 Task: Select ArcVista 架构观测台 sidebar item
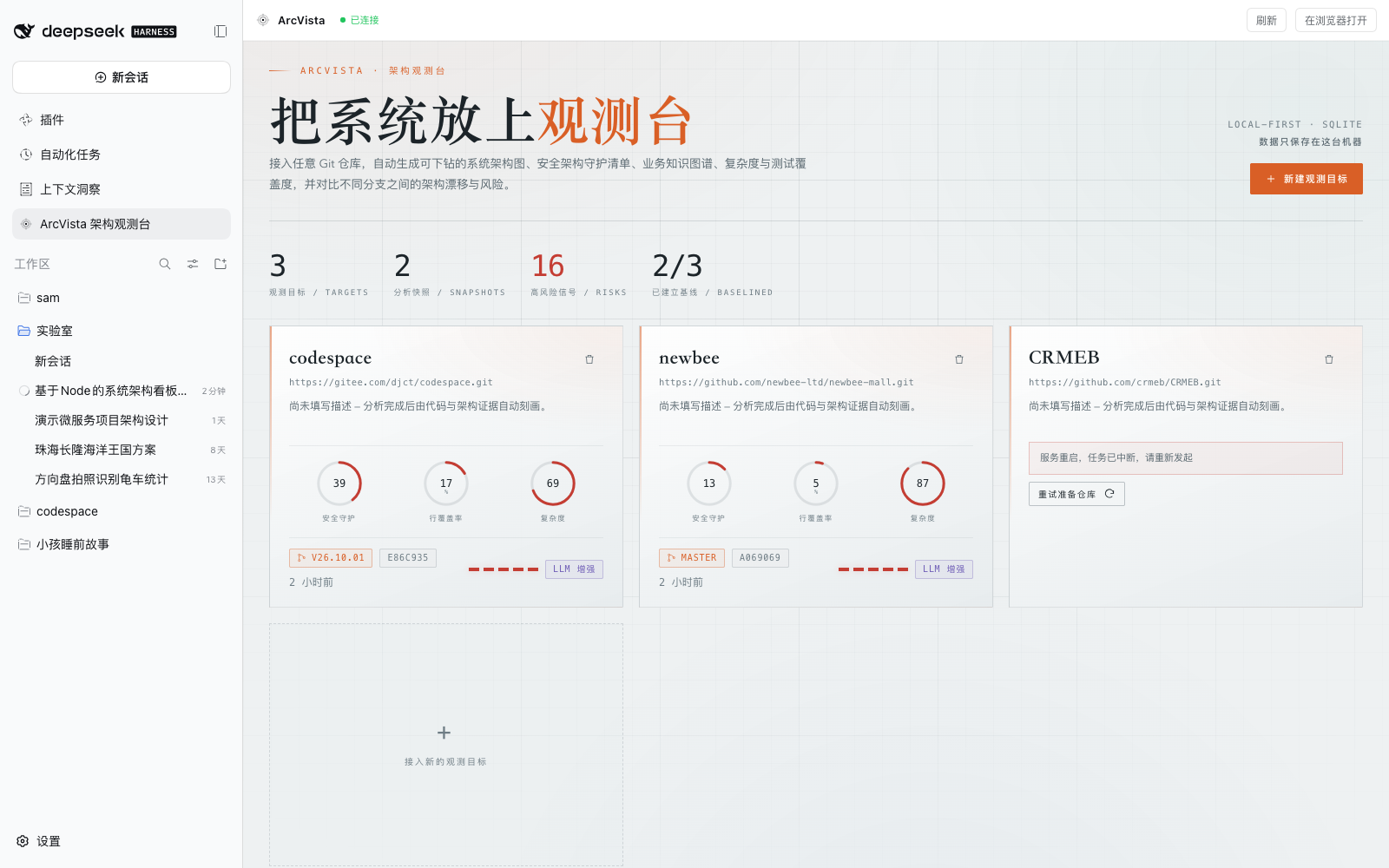click(x=122, y=224)
